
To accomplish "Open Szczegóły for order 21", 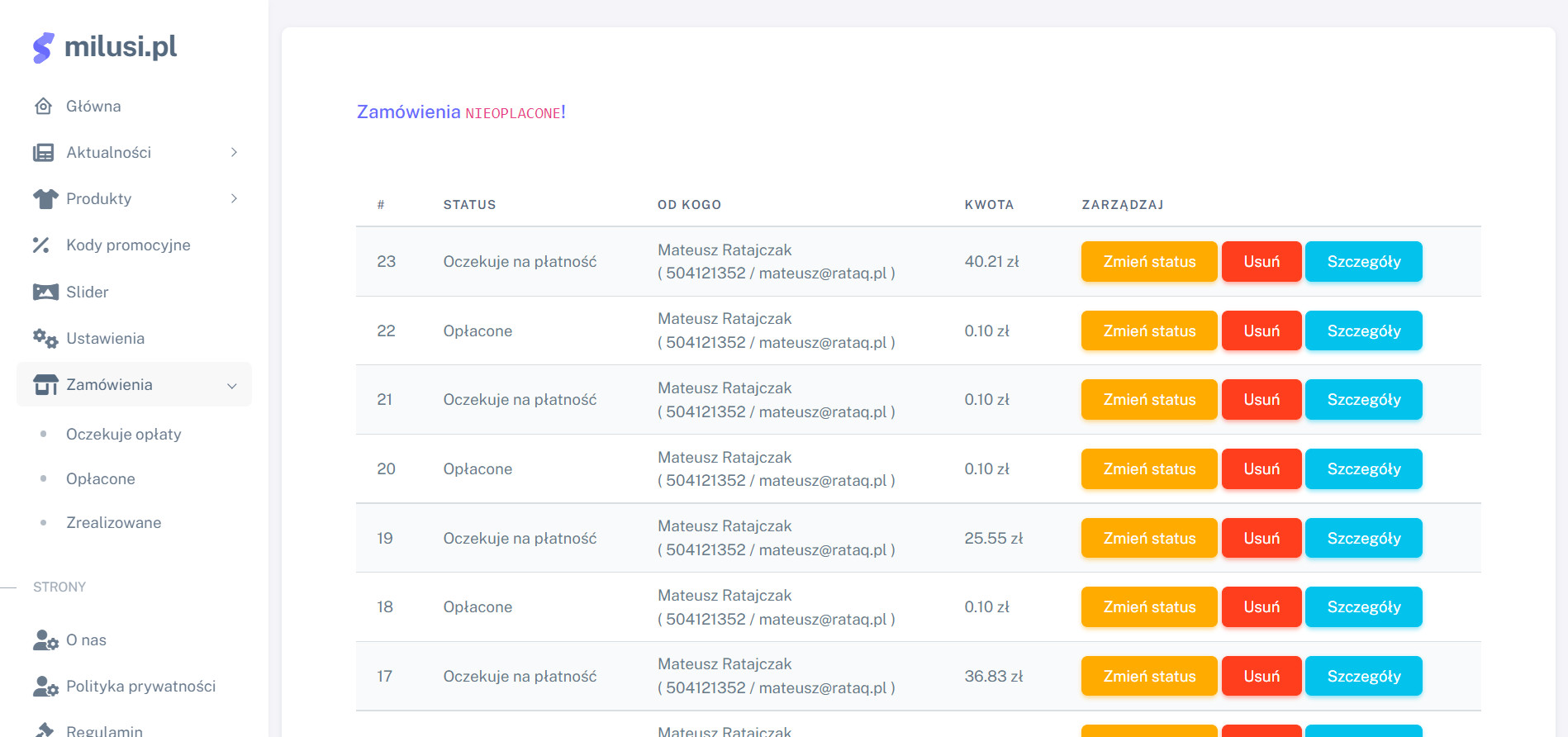I will (1364, 399).
